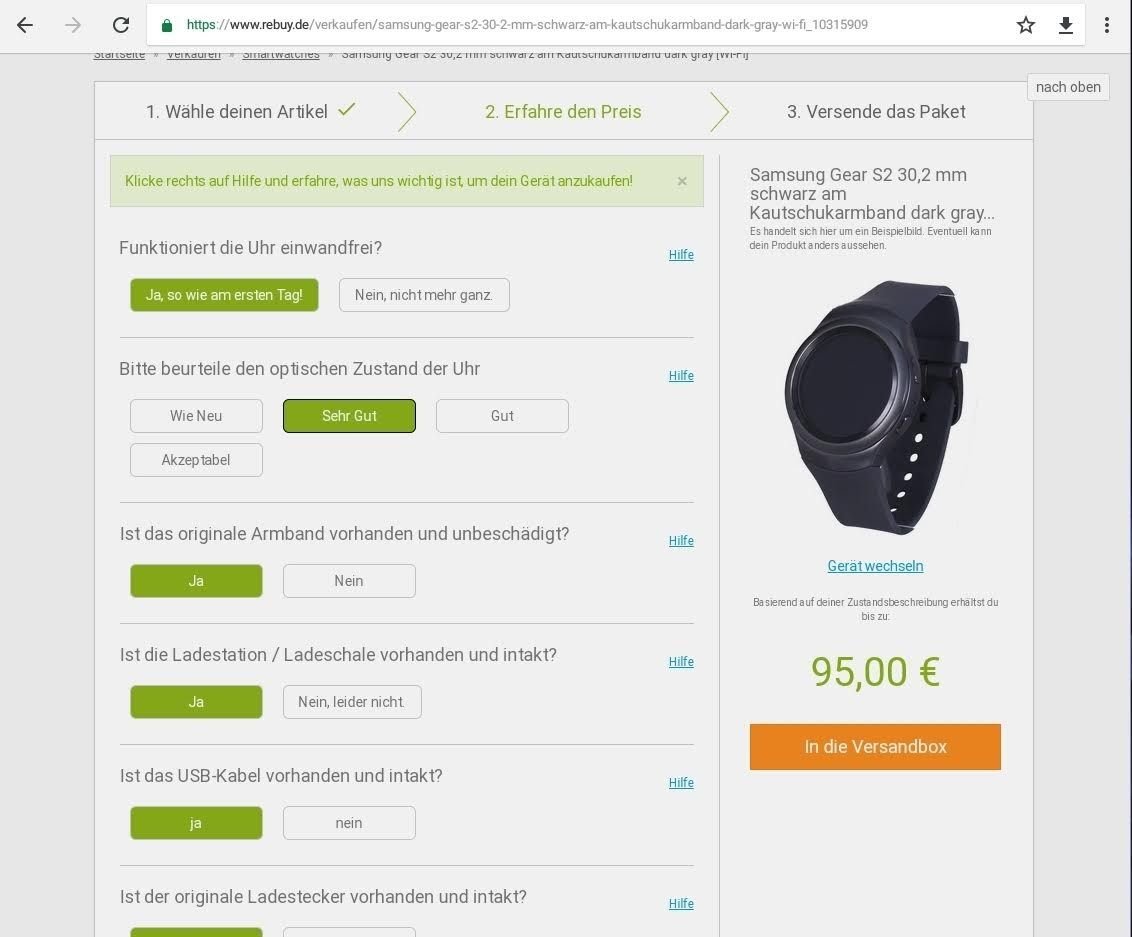
Task: Open the 'Gerät wechseln' link
Action: [x=875, y=566]
